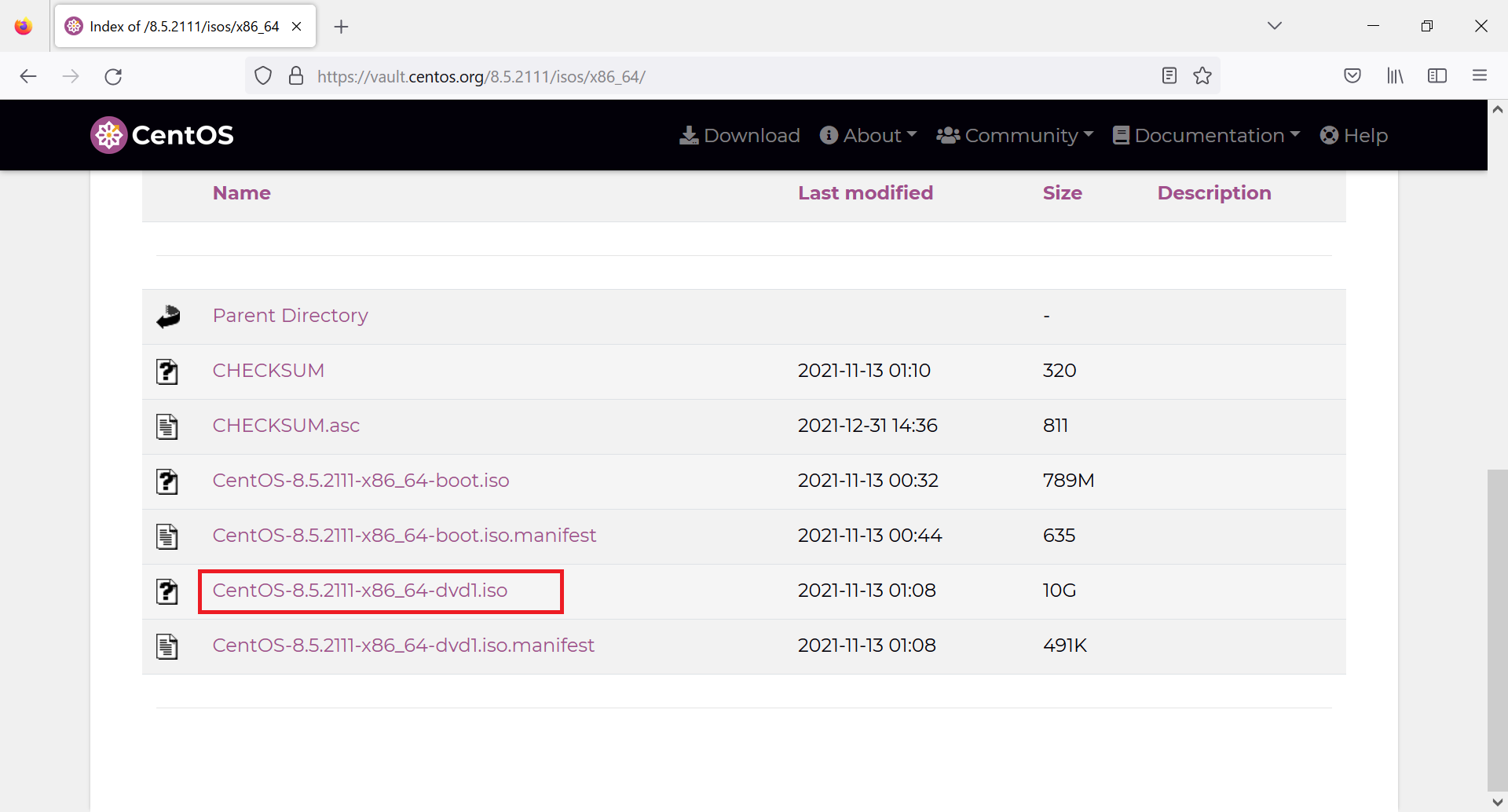Image resolution: width=1508 pixels, height=812 pixels.
Task: Expand the Community dropdown menu
Action: 1015,135
